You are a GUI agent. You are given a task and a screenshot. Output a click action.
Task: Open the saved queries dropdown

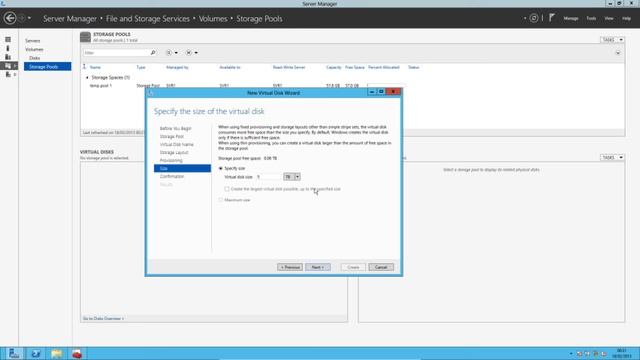tap(191, 53)
